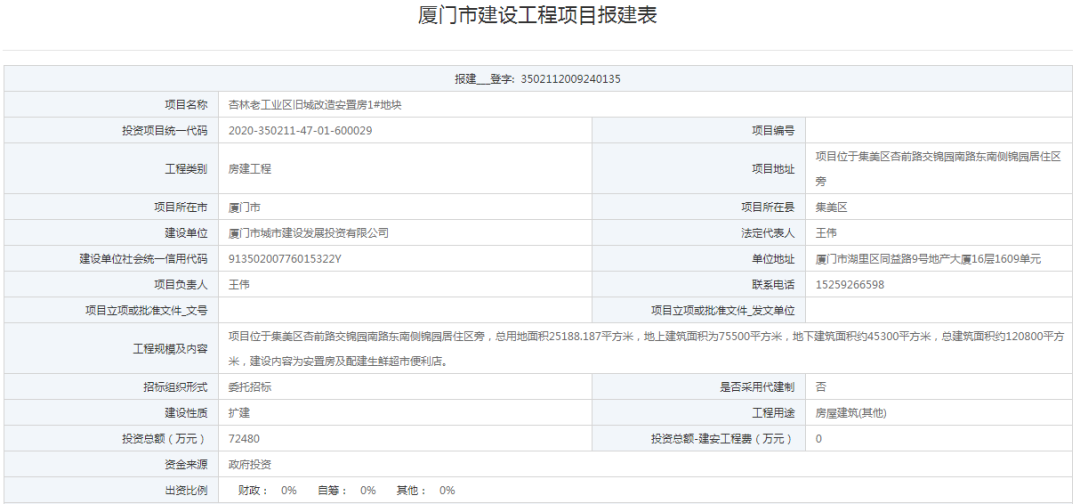Click the 扩建 value
1080x504 pixels.
[x=239, y=413]
